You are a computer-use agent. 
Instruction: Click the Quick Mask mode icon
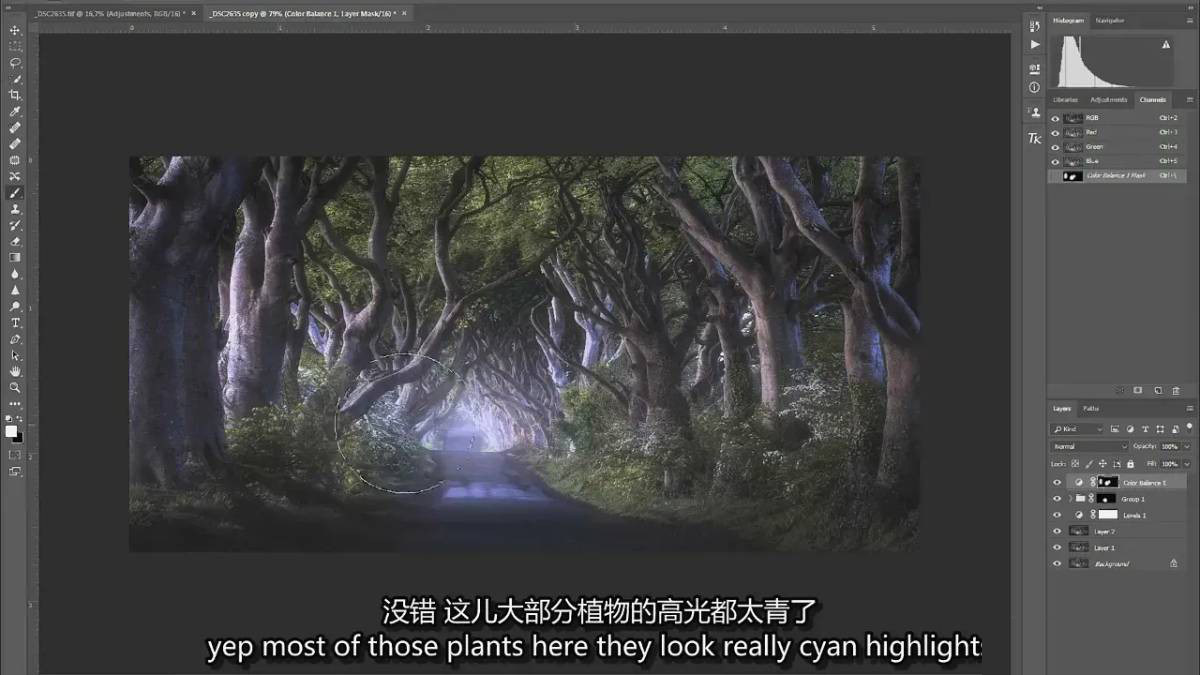pyautogui.click(x=15, y=455)
